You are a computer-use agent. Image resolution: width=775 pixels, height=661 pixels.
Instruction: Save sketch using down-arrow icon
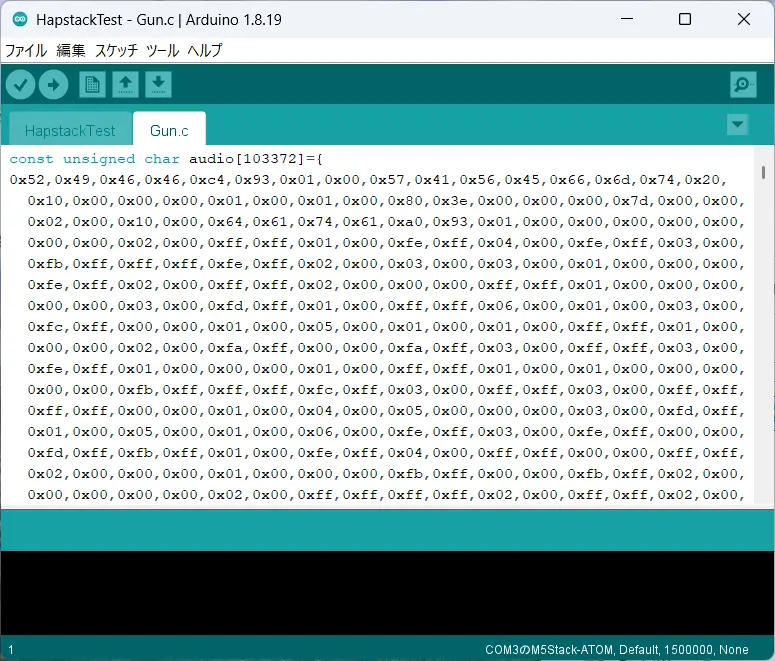[x=158, y=85]
